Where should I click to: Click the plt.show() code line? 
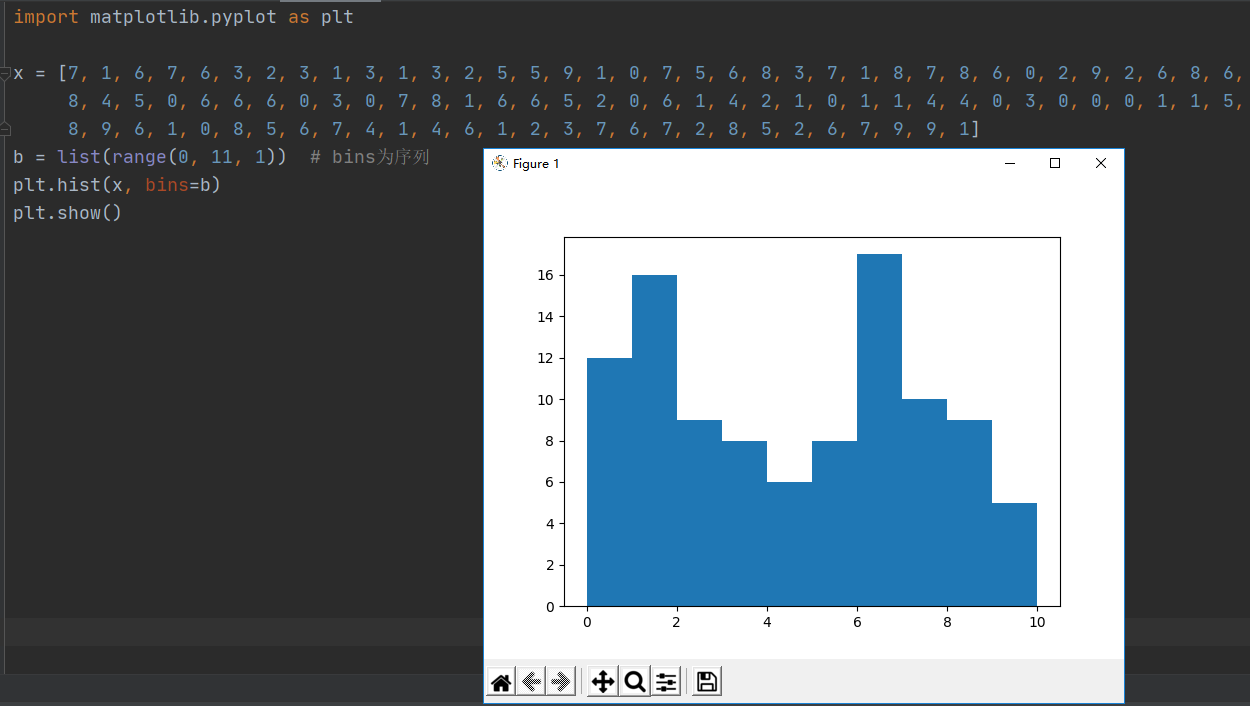(67, 213)
